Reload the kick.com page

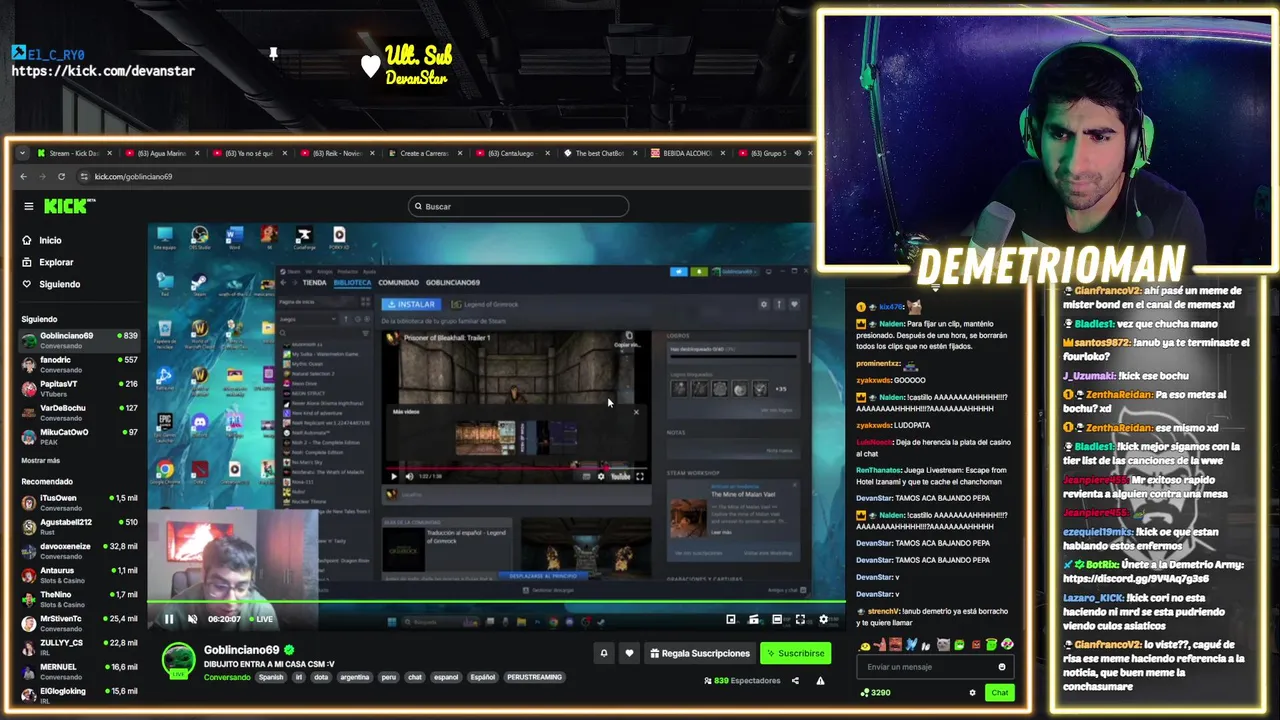pos(61,176)
